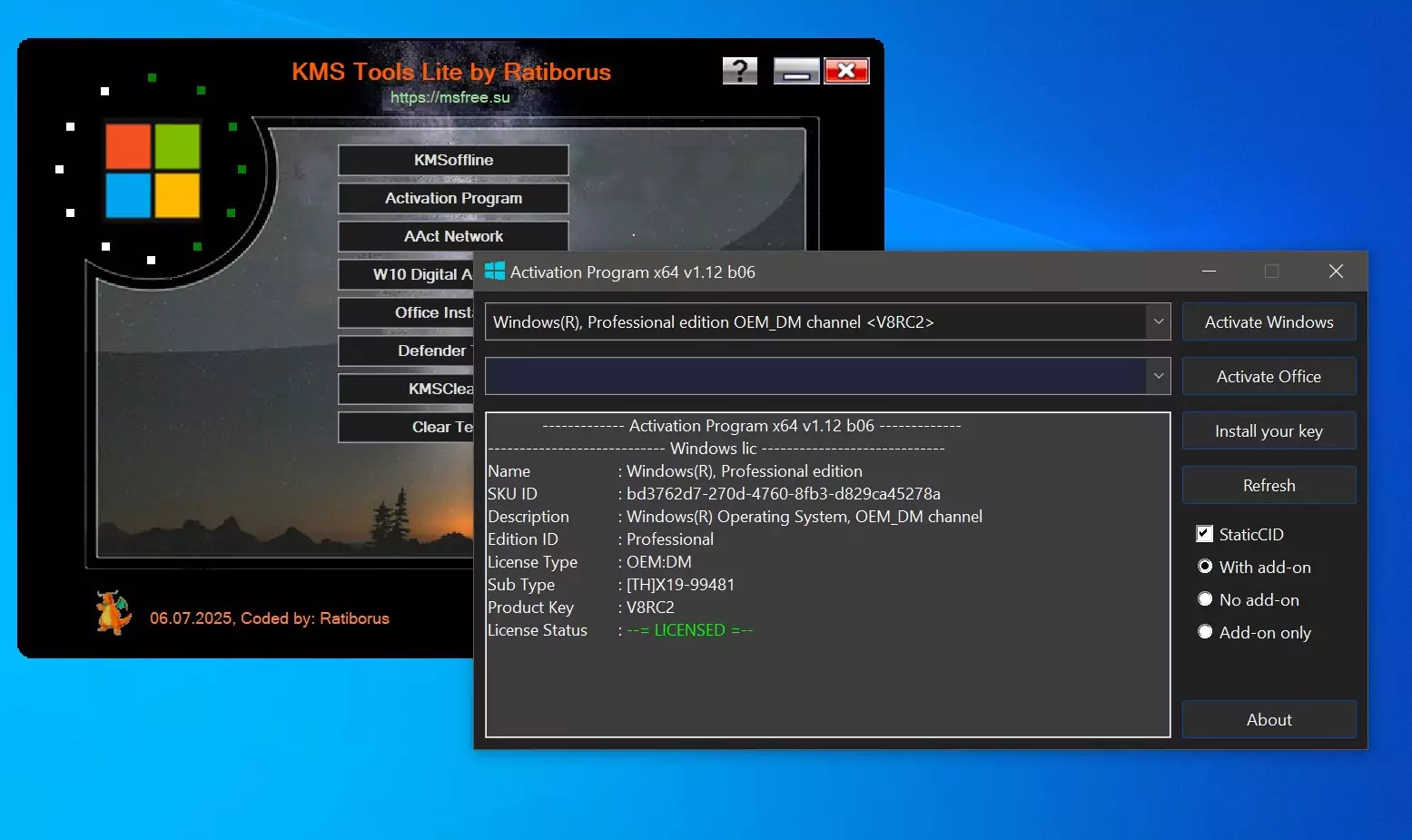Screen dimensions: 1412x840
Task: Click the Charizard mascot icon in KMS Tools
Action: pyautogui.click(x=114, y=612)
